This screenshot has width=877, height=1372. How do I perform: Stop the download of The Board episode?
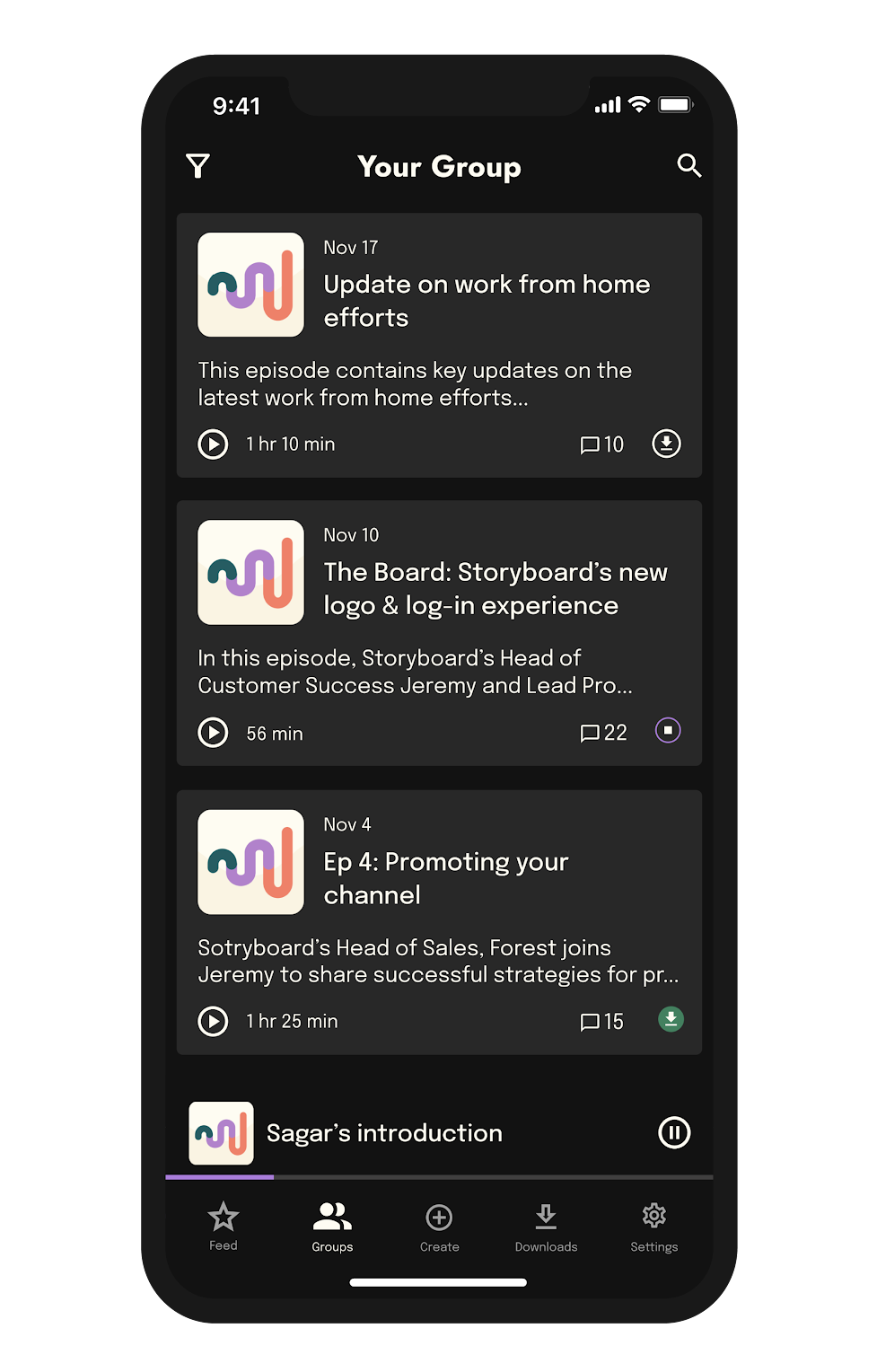(668, 731)
